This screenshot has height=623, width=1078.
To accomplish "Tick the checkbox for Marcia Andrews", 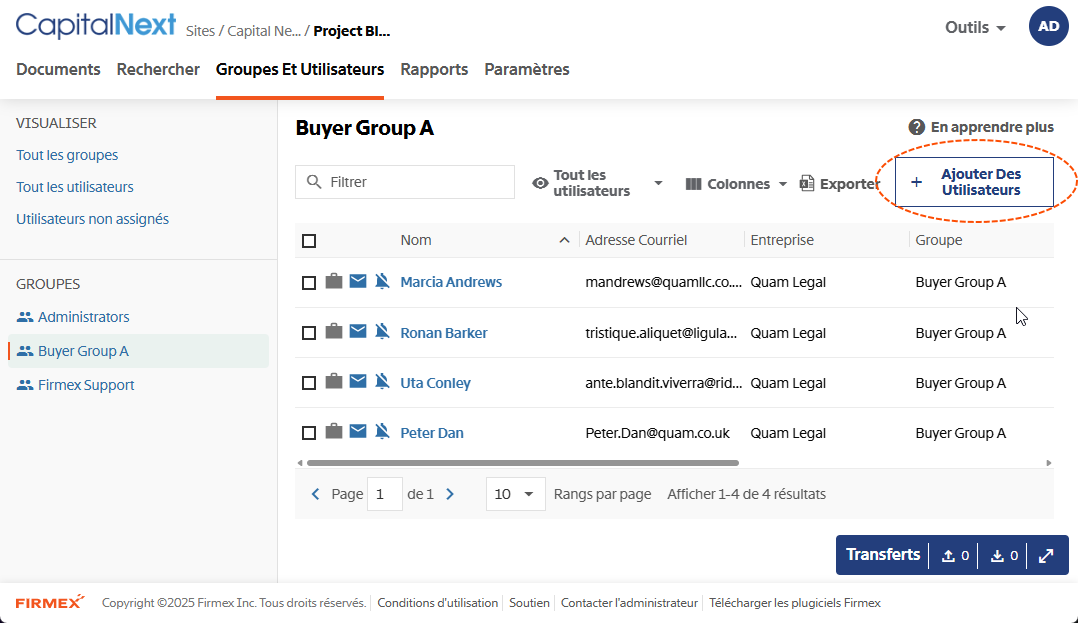I will coord(309,283).
